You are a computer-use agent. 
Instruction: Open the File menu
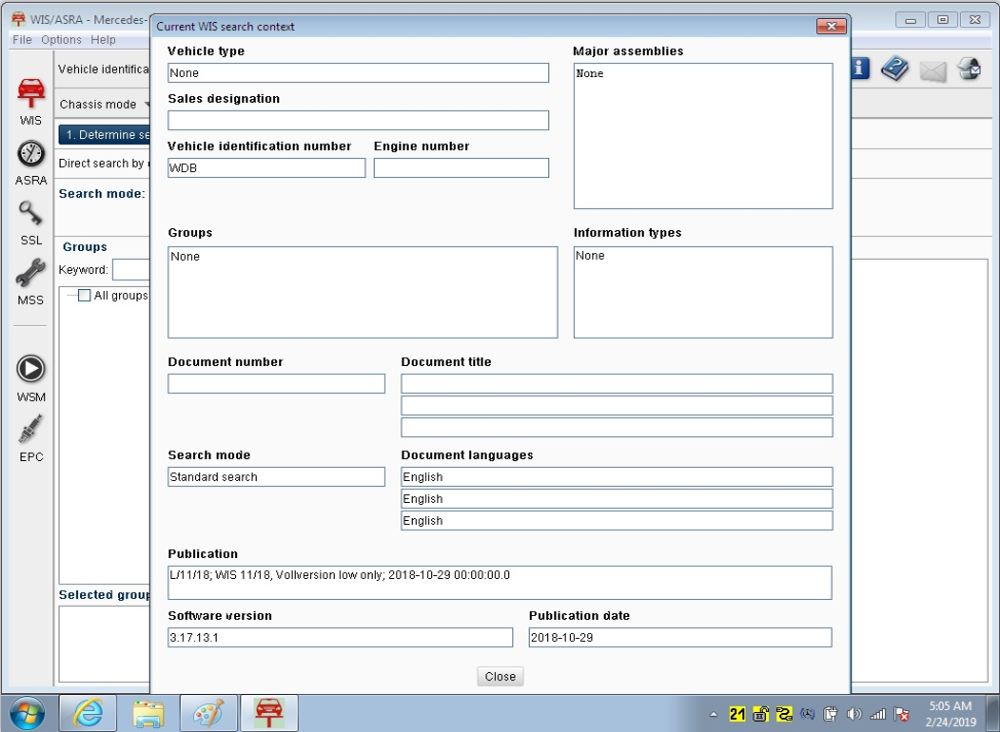point(22,40)
